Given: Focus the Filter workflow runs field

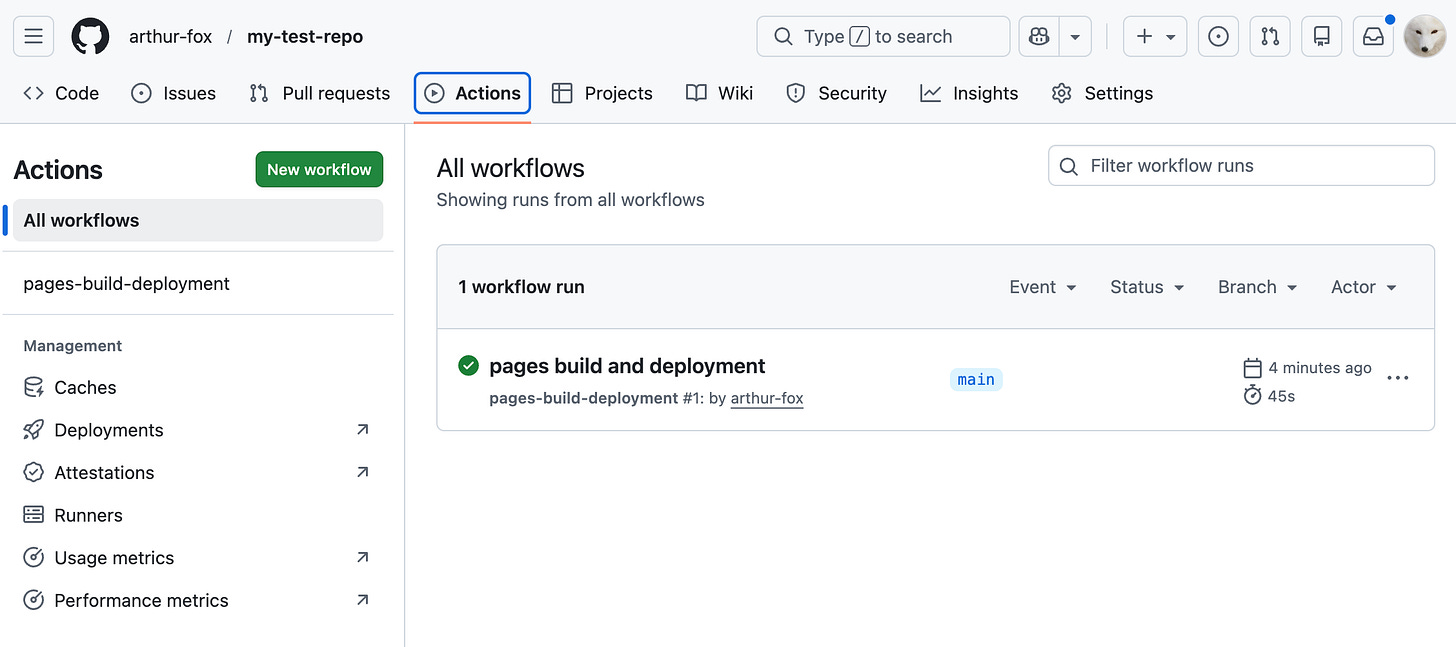Looking at the screenshot, I should point(1241,165).
